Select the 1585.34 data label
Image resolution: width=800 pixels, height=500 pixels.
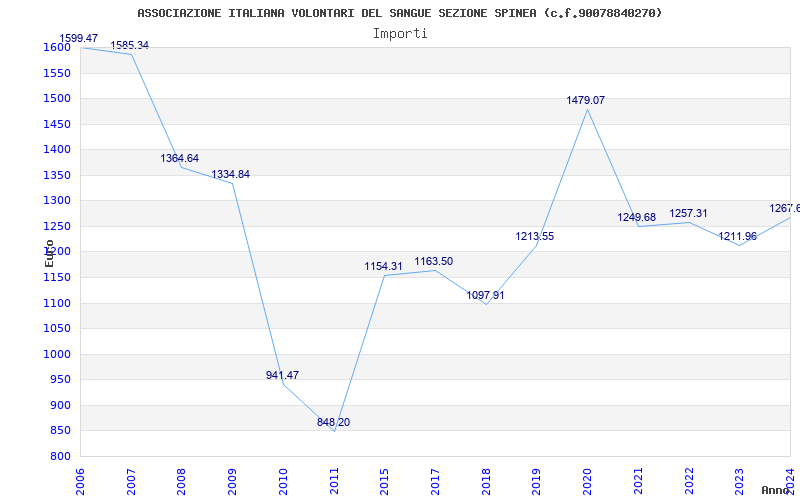pos(130,45)
